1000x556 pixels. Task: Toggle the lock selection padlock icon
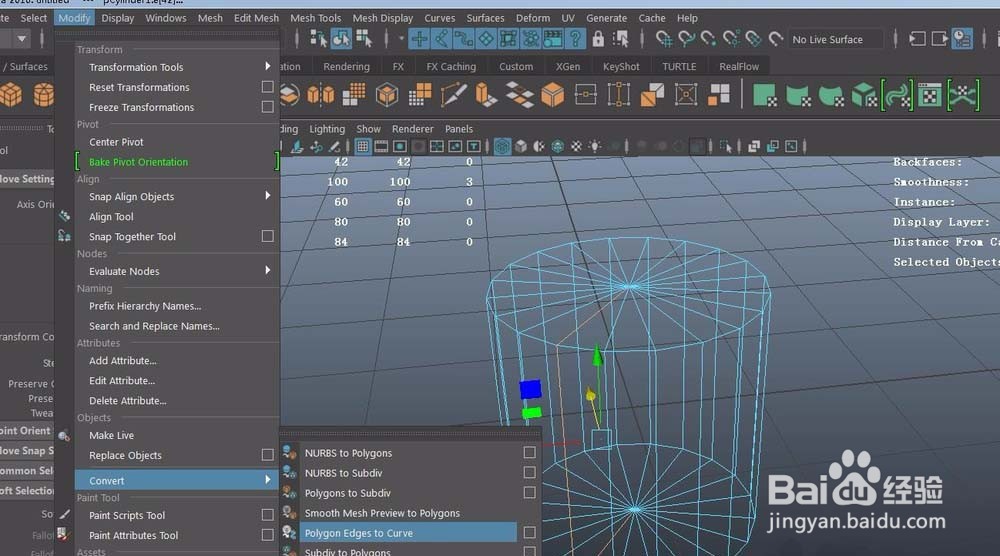(x=598, y=39)
